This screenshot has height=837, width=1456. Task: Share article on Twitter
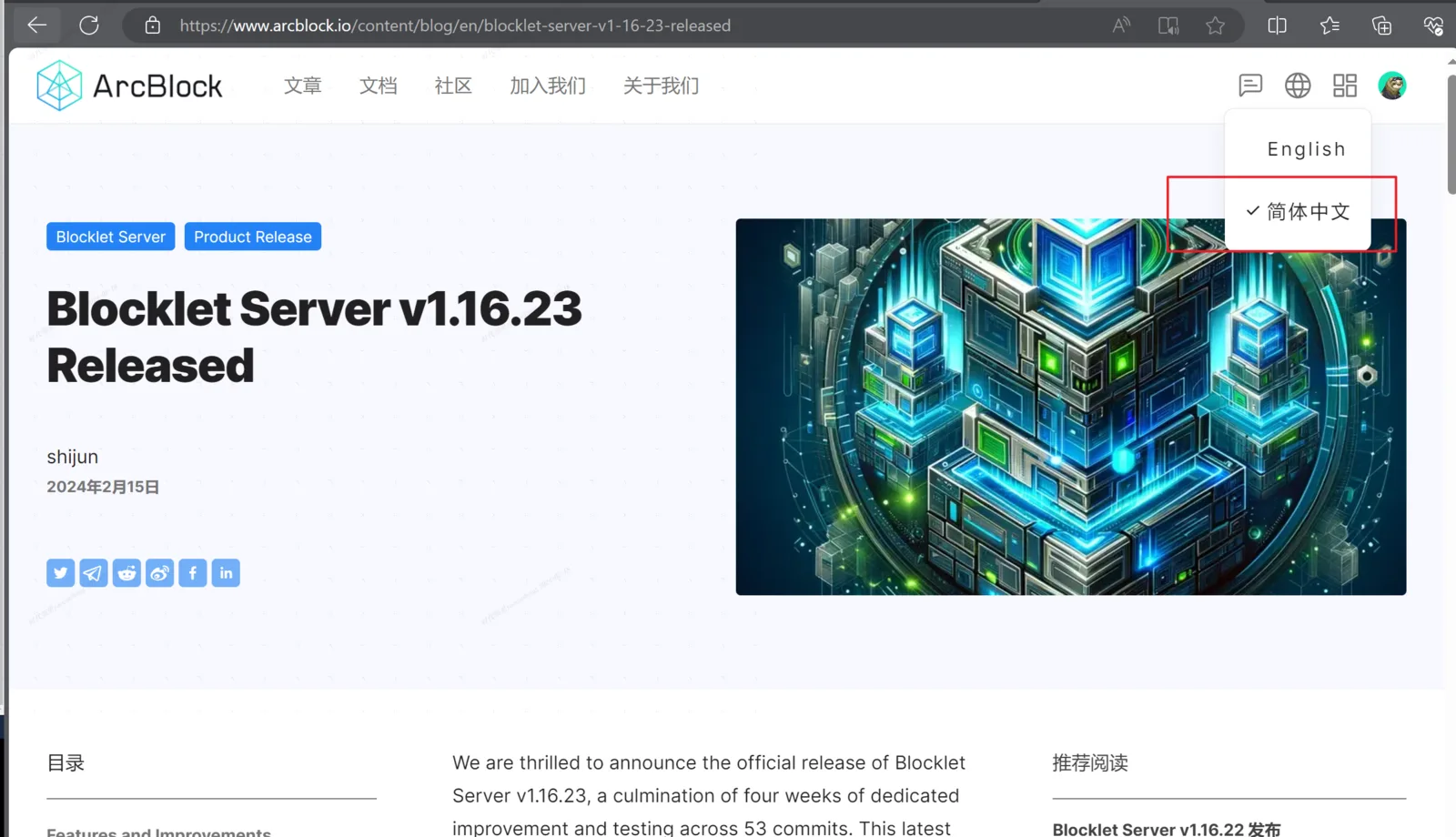point(61,573)
